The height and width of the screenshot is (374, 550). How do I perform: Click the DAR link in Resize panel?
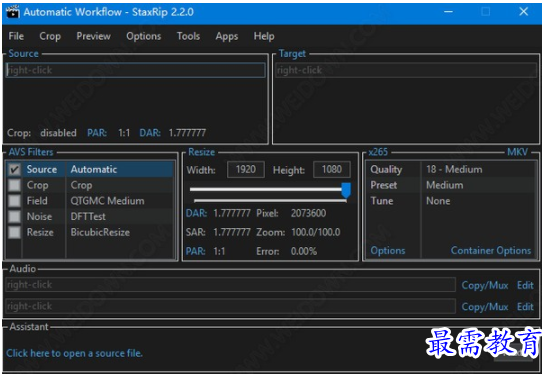click(x=196, y=213)
